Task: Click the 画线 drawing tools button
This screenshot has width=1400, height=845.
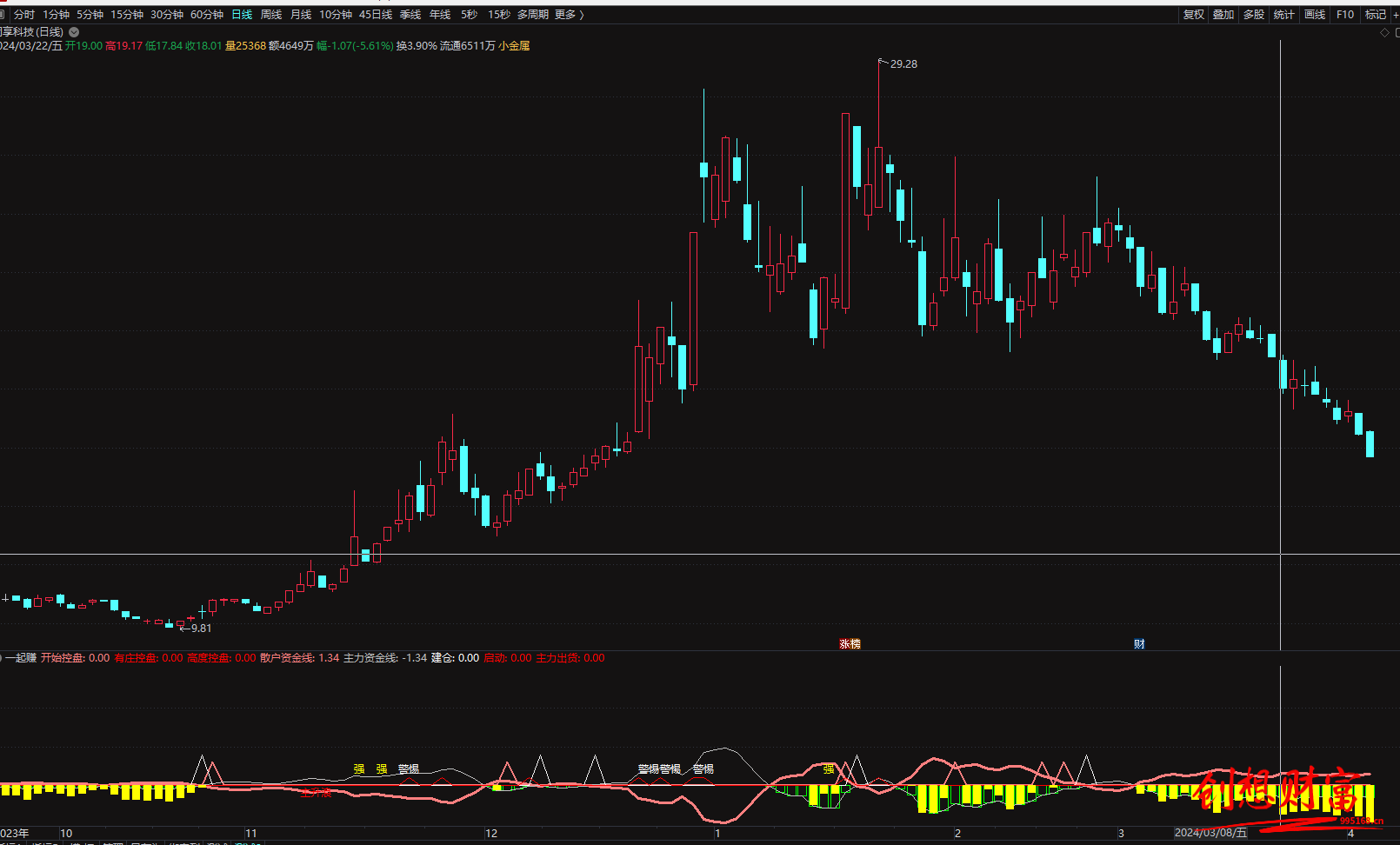Action: click(x=1315, y=15)
